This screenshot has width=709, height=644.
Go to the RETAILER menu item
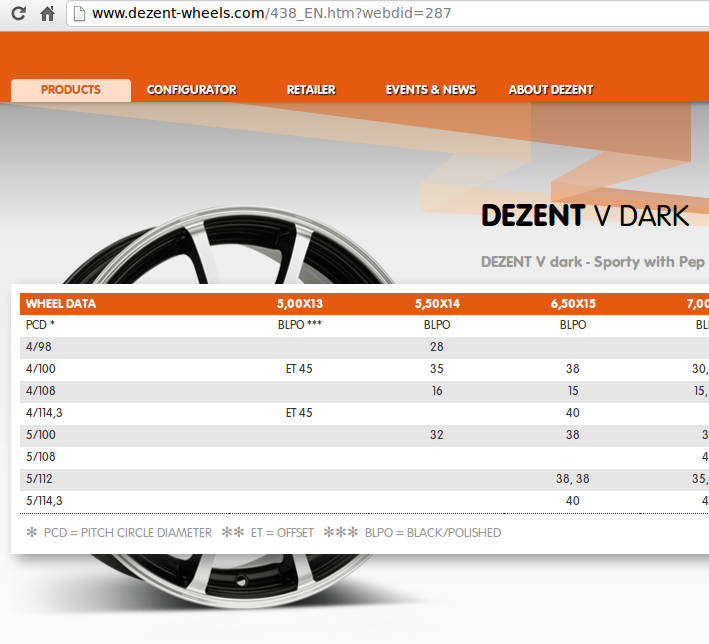click(311, 90)
